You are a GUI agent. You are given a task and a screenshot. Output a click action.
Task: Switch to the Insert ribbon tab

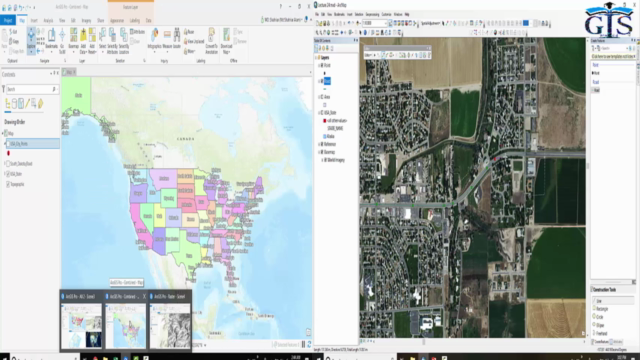click(x=34, y=20)
